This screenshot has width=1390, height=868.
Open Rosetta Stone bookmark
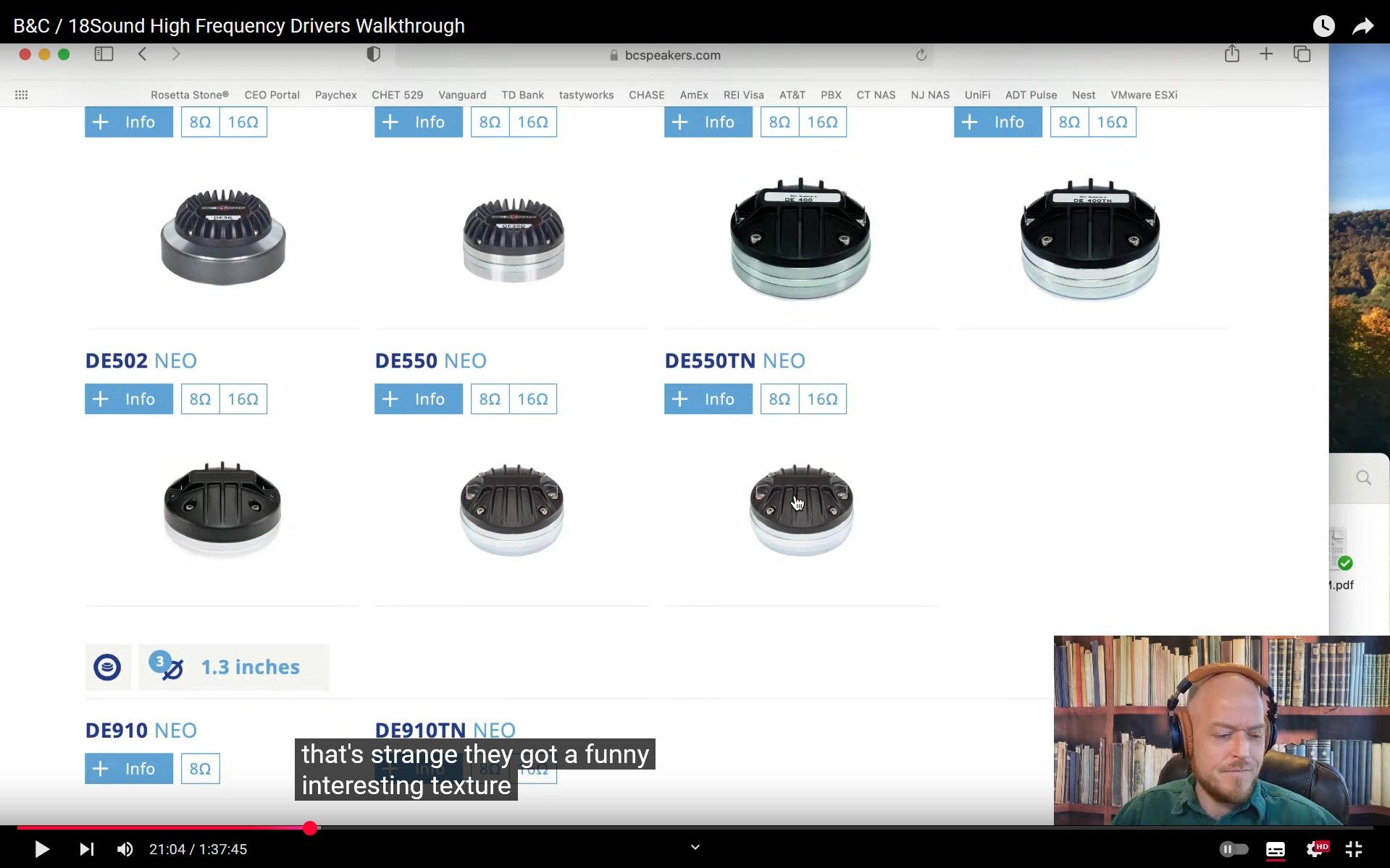pyautogui.click(x=190, y=95)
